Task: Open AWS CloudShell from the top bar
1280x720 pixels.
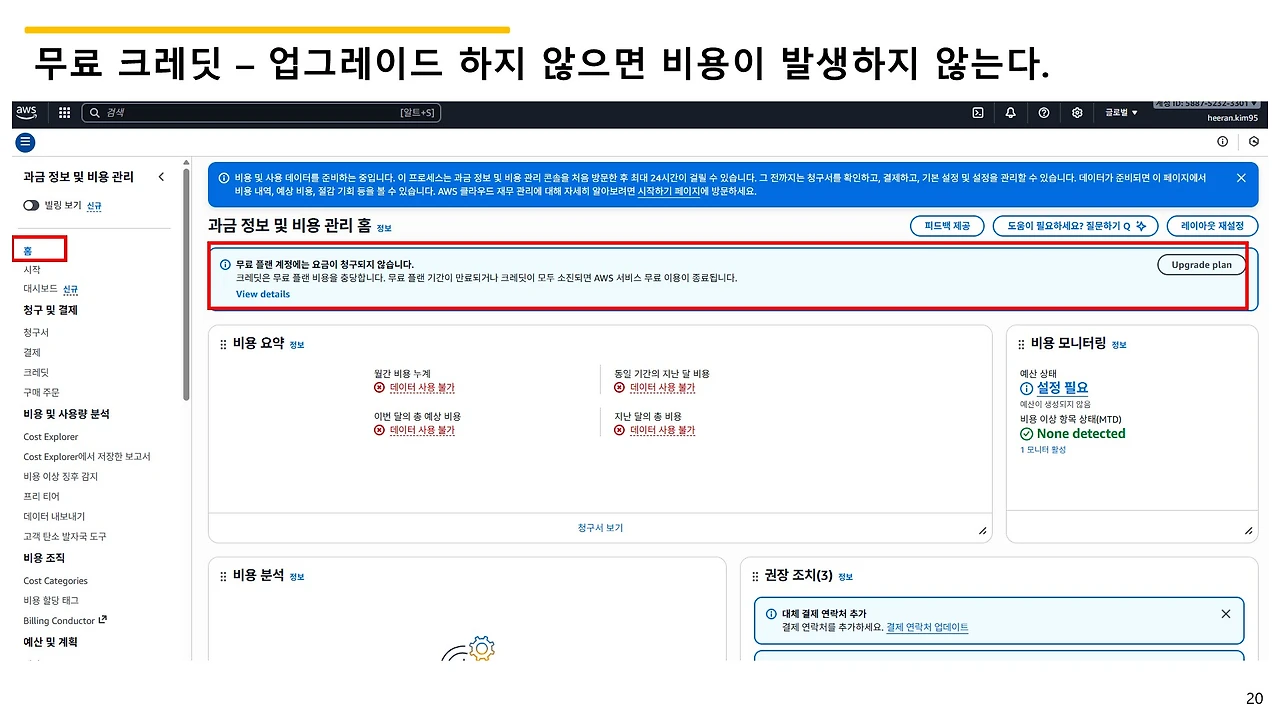Action: coord(977,112)
